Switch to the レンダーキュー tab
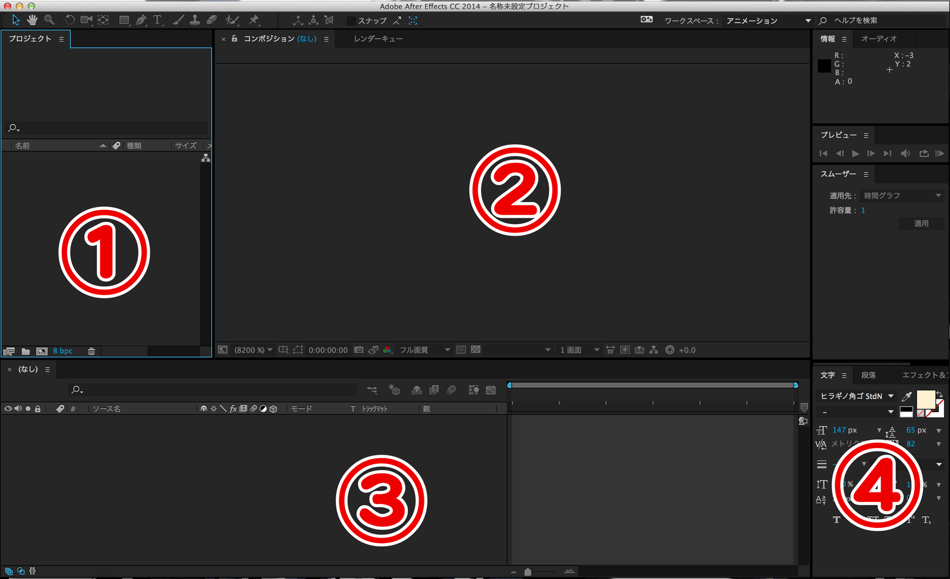Viewport: 950px width, 579px height. pos(378,39)
